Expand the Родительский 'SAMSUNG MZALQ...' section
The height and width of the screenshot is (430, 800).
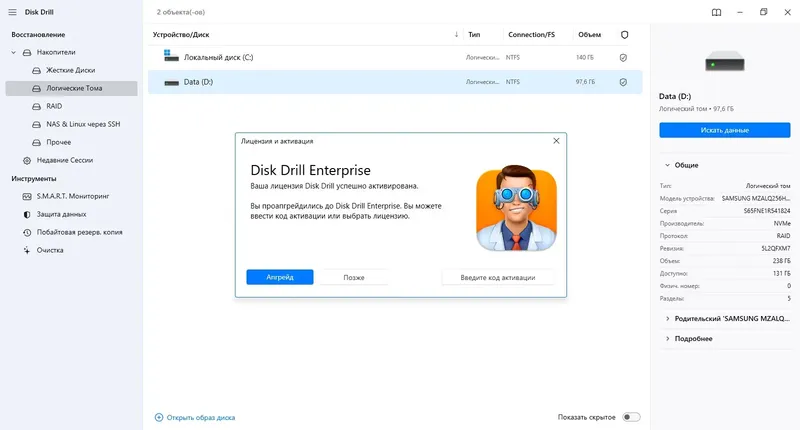pyautogui.click(x=666, y=319)
